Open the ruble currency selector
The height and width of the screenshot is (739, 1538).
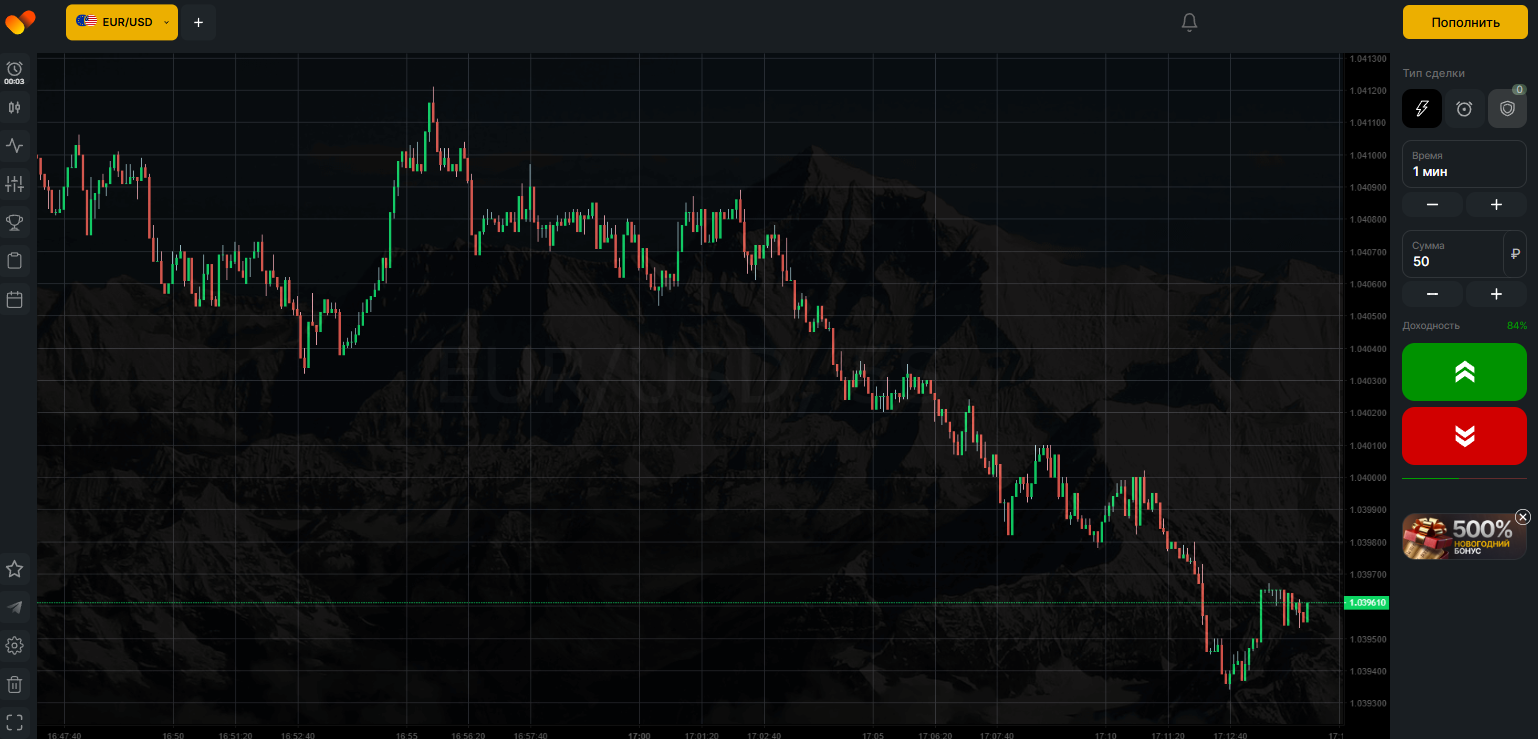1515,254
